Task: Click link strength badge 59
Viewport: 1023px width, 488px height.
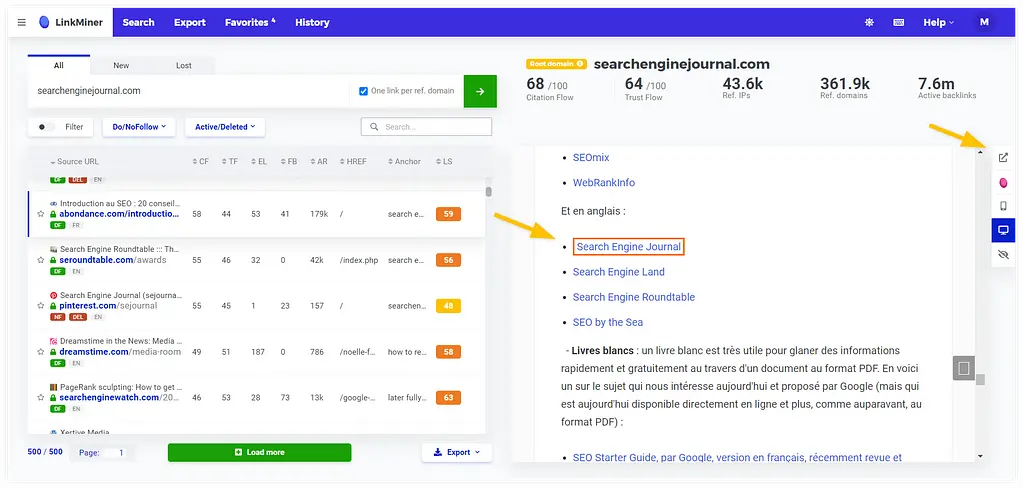Action: (448, 214)
